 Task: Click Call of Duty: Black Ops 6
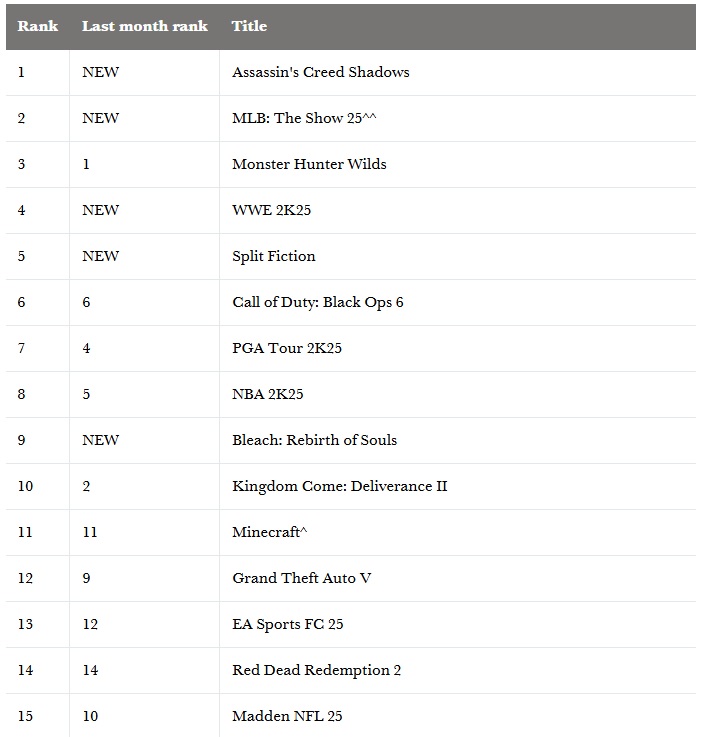(x=317, y=302)
